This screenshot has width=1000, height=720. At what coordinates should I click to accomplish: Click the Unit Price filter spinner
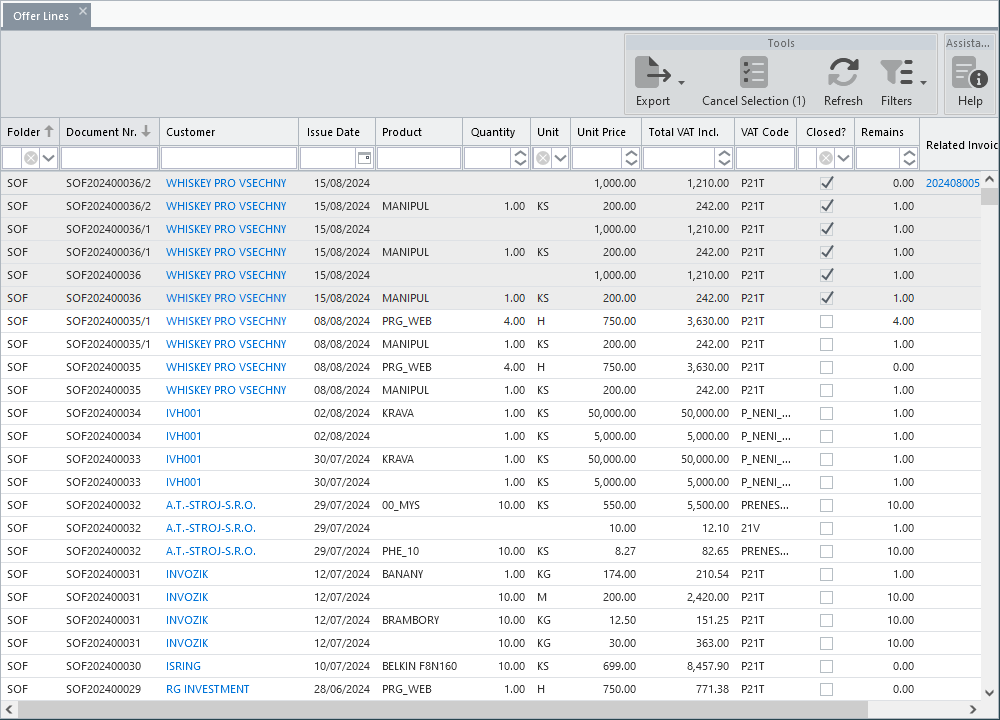tap(631, 158)
